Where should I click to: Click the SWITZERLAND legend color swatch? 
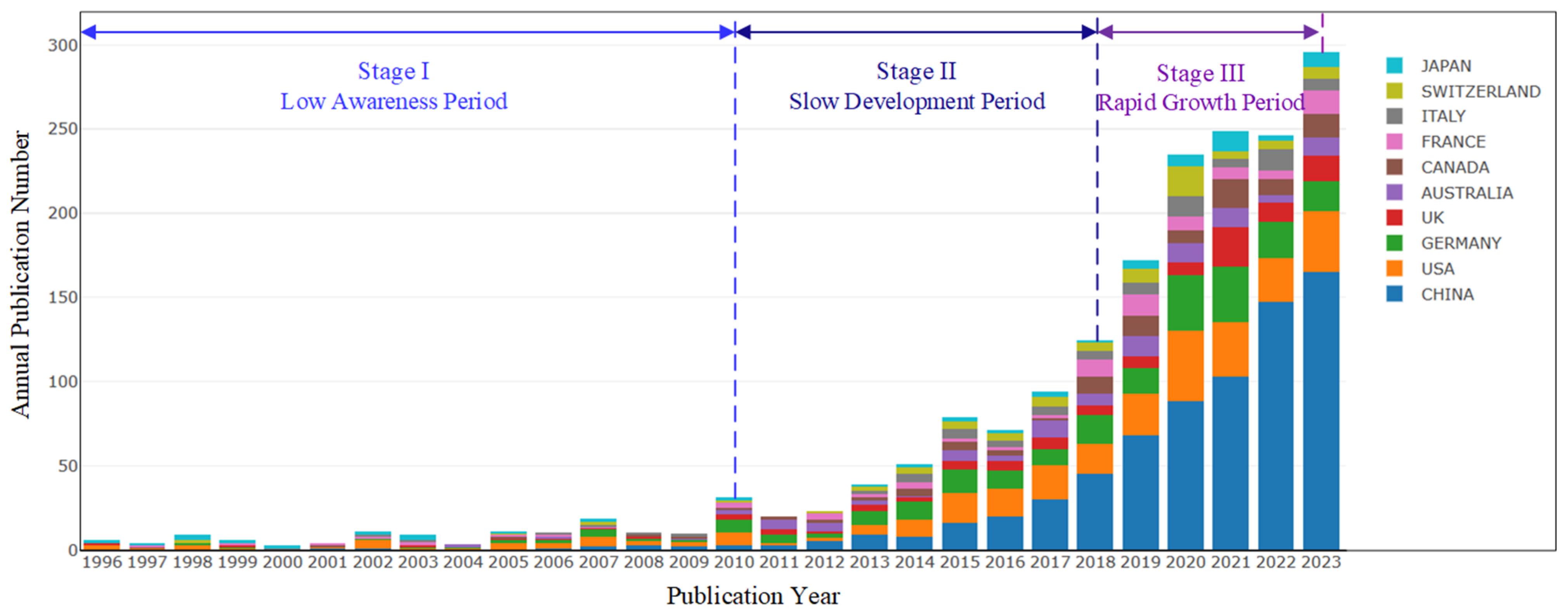coord(1394,91)
